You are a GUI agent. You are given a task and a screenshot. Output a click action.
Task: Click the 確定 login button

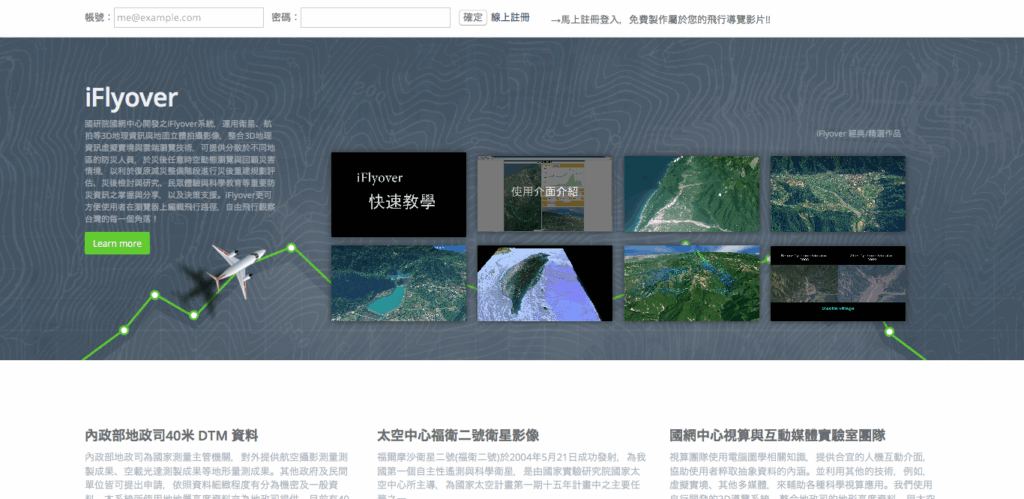pos(473,18)
